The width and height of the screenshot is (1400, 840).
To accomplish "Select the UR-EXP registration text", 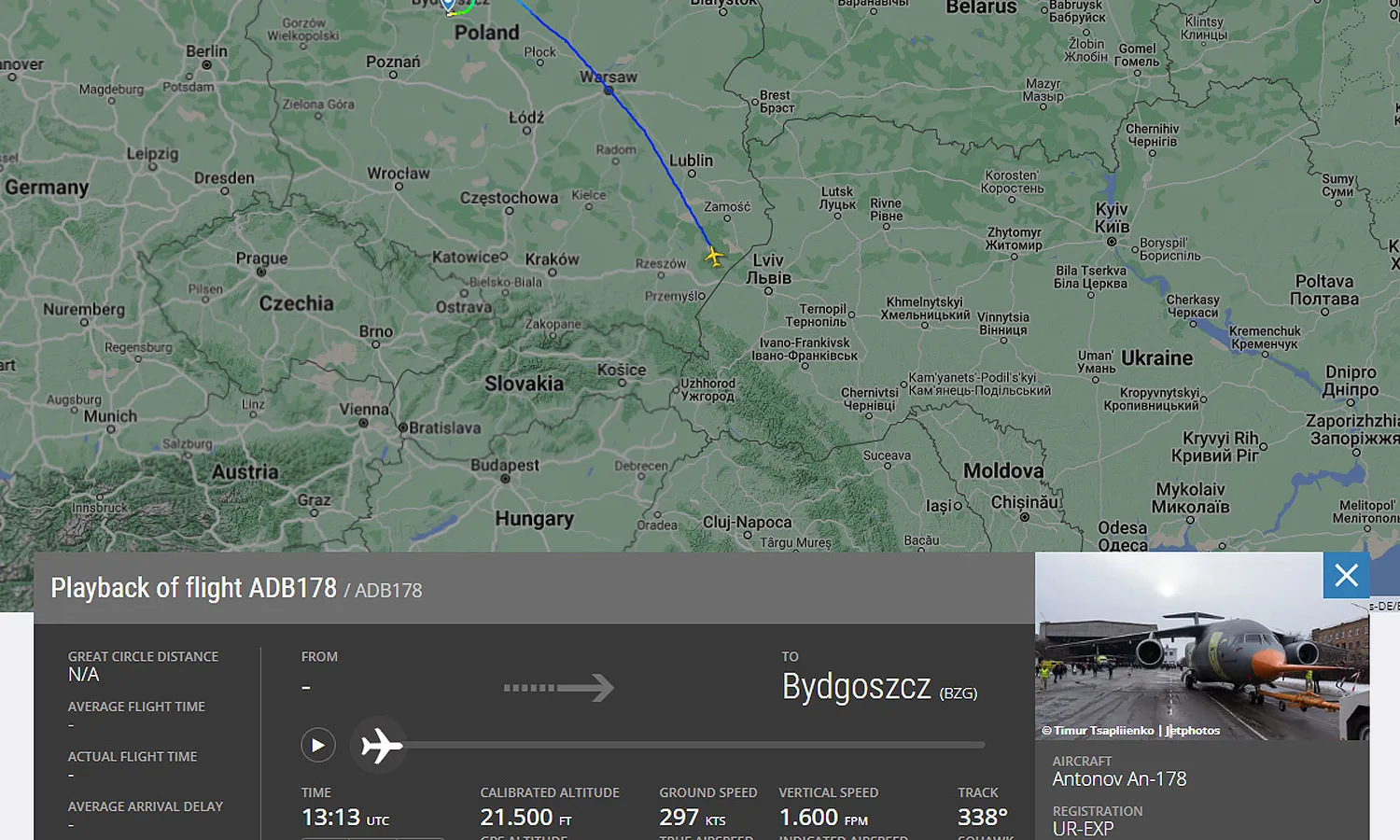I will click(1083, 829).
